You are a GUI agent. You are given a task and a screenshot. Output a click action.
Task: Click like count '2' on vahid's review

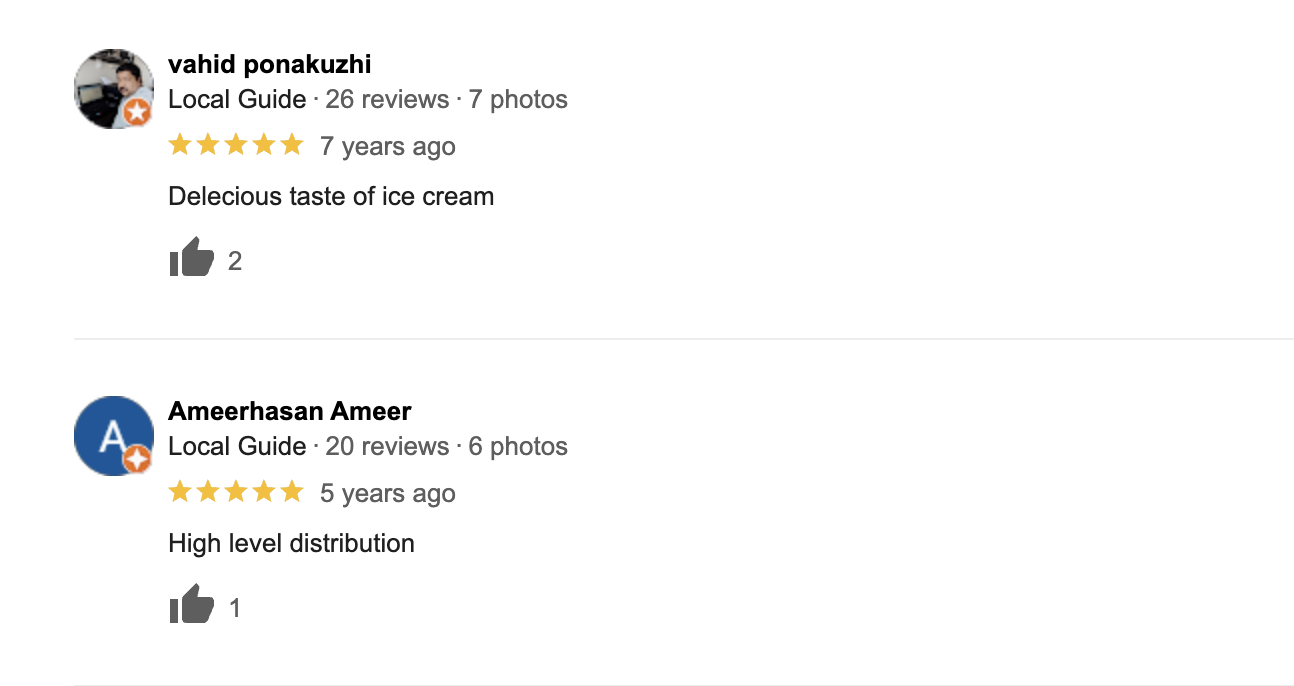(235, 262)
